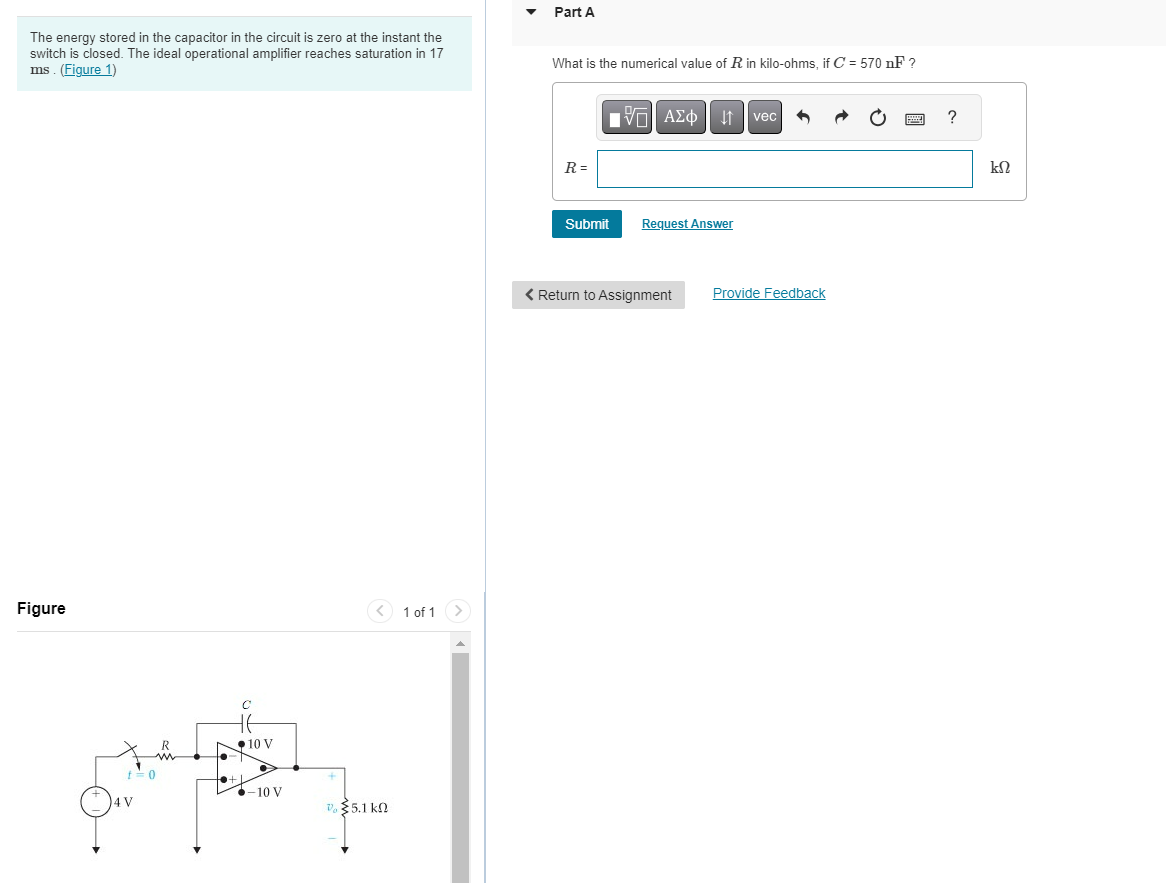Select Return to Assignment
Image resolution: width=1166 pixels, height=883 pixels.
tap(598, 294)
